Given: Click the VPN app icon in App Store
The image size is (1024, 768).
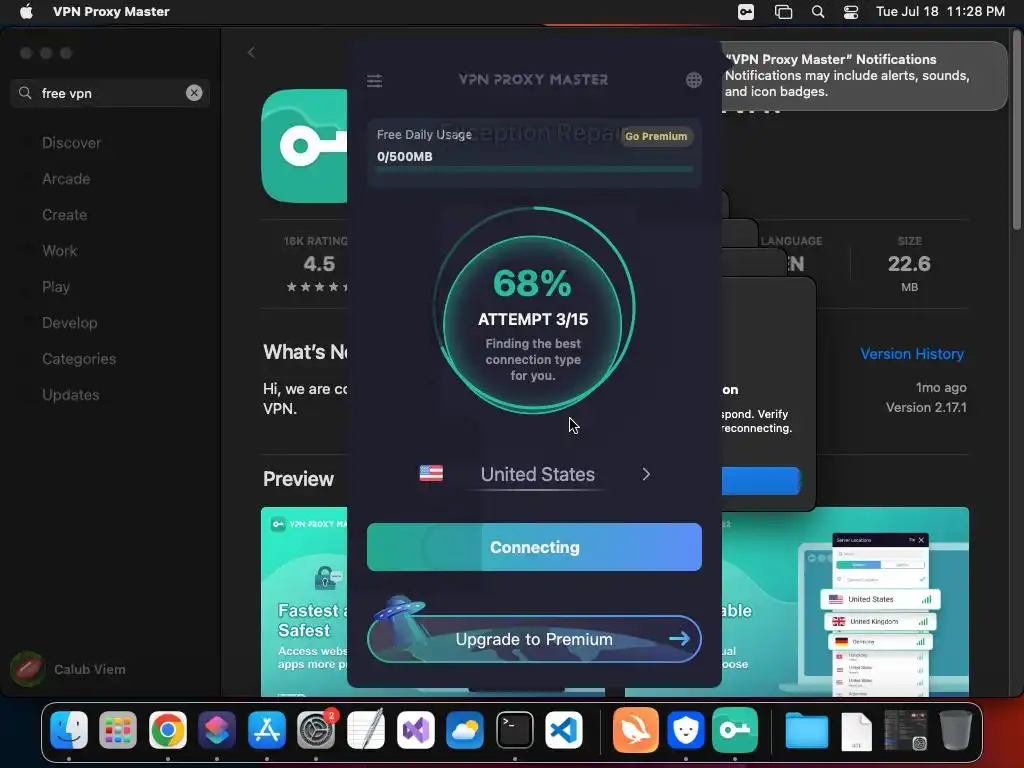Looking at the screenshot, I should [304, 146].
